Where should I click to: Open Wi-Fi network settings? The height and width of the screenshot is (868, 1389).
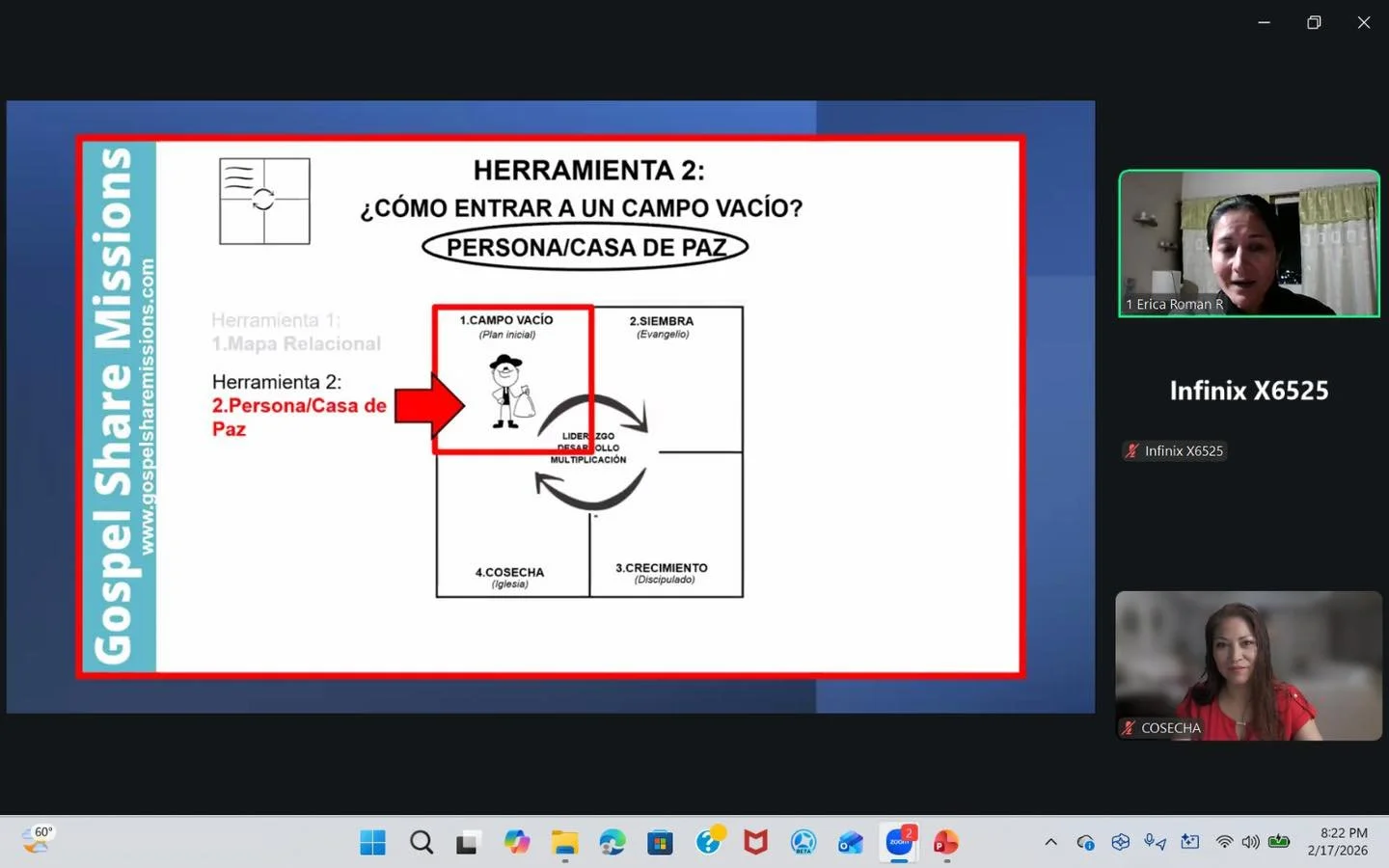(x=1224, y=842)
